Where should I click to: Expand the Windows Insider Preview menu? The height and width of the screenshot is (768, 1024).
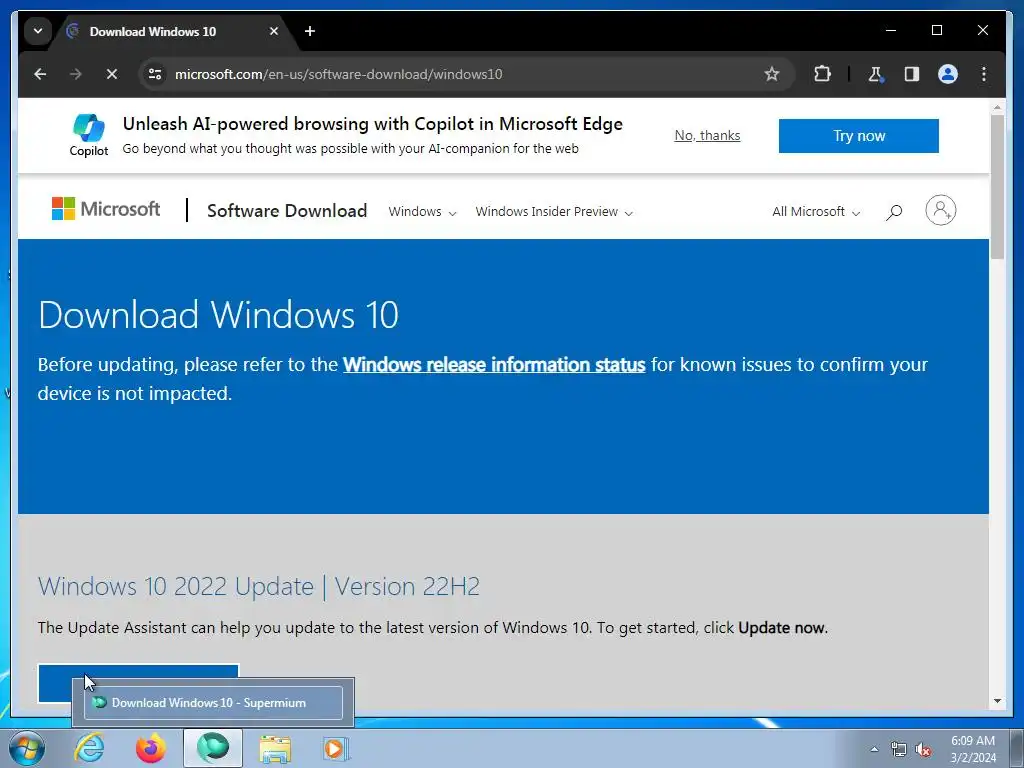click(554, 212)
